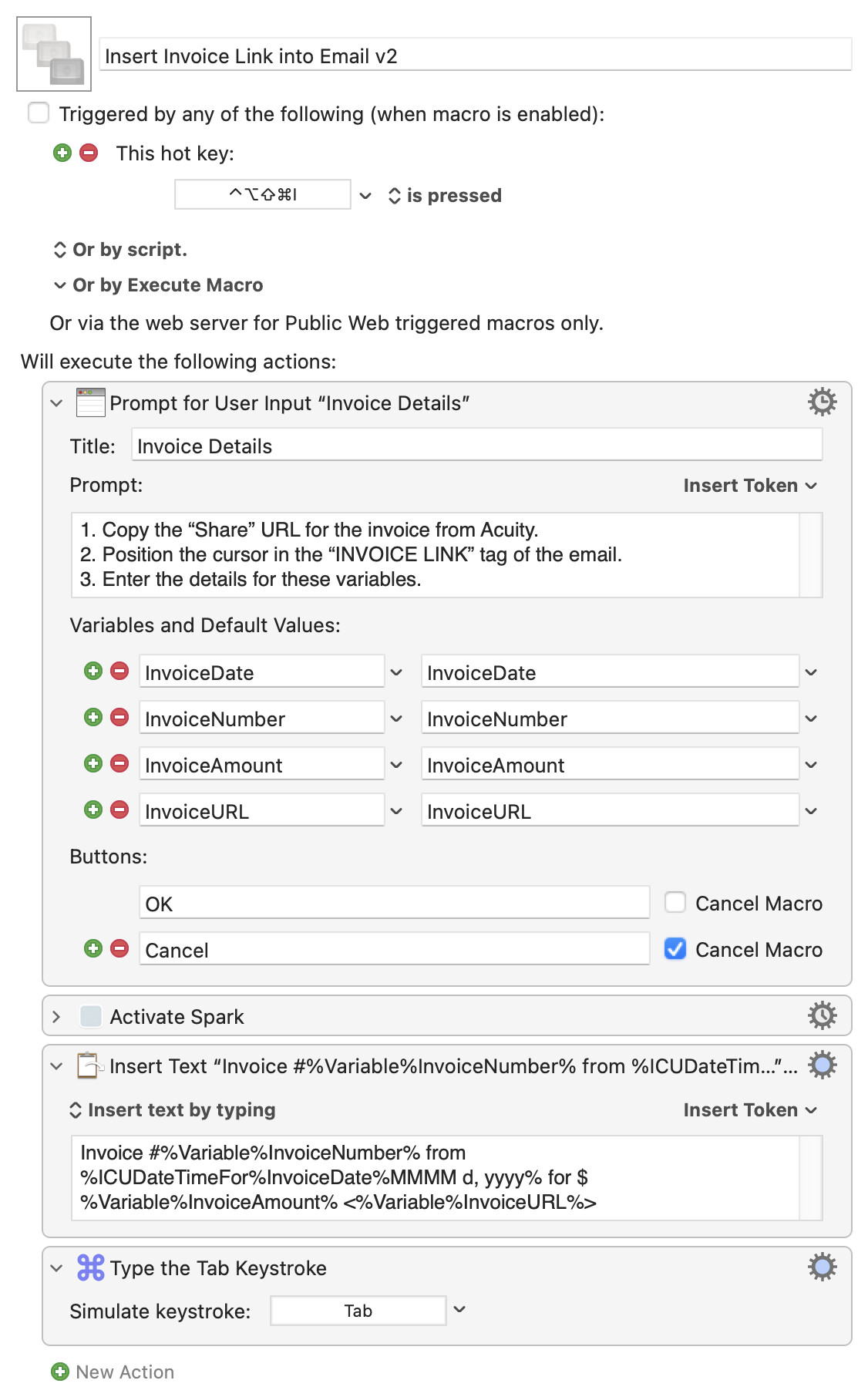Remove the hot key trigger
This screenshot has height=1397, width=868.
[89, 153]
